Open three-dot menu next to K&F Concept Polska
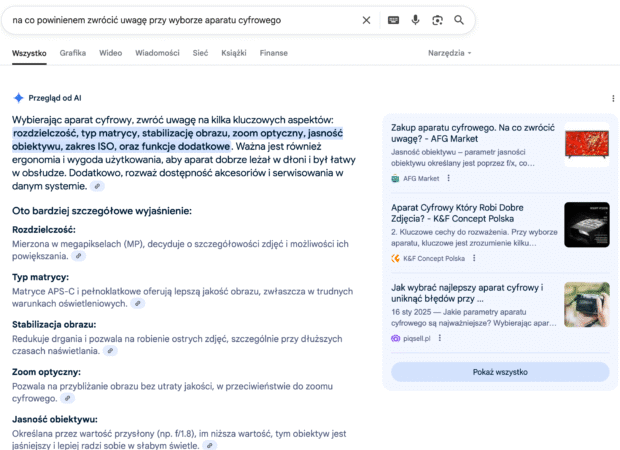Viewport: 620px width, 450px height. [474, 258]
